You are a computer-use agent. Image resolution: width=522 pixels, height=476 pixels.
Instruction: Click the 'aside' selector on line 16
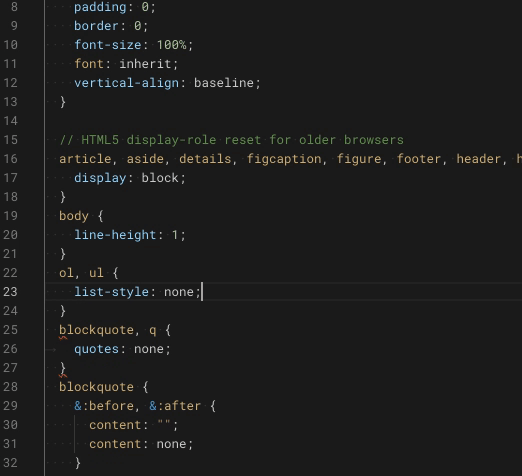(145, 159)
